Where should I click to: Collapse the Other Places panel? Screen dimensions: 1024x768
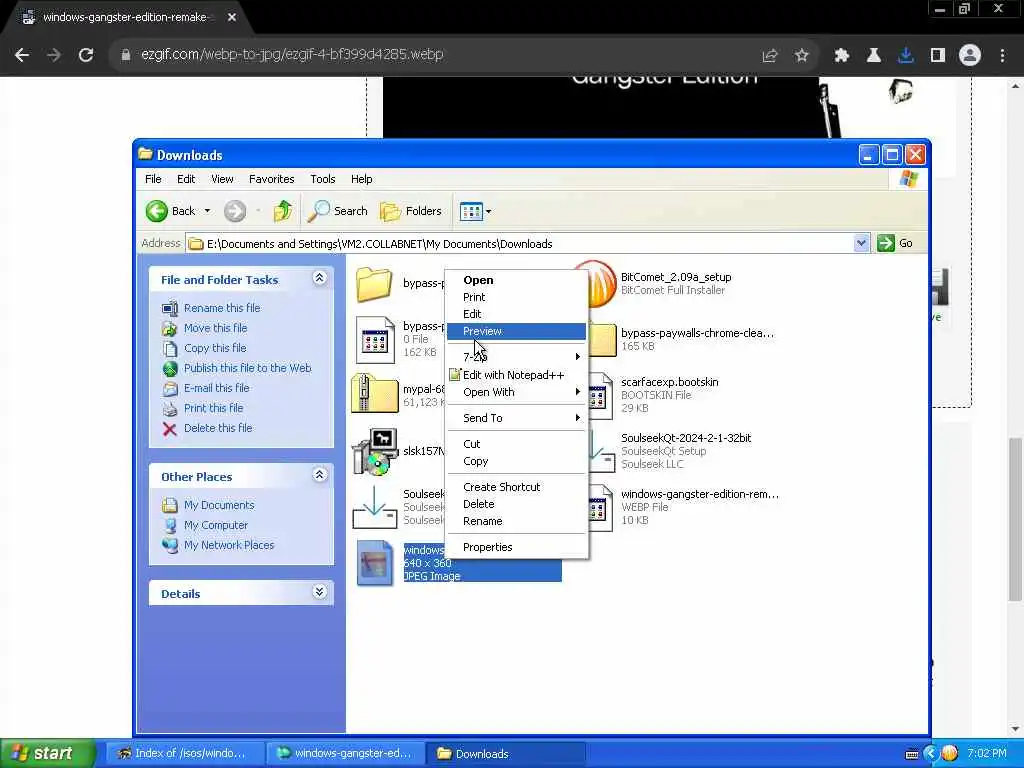click(x=319, y=475)
